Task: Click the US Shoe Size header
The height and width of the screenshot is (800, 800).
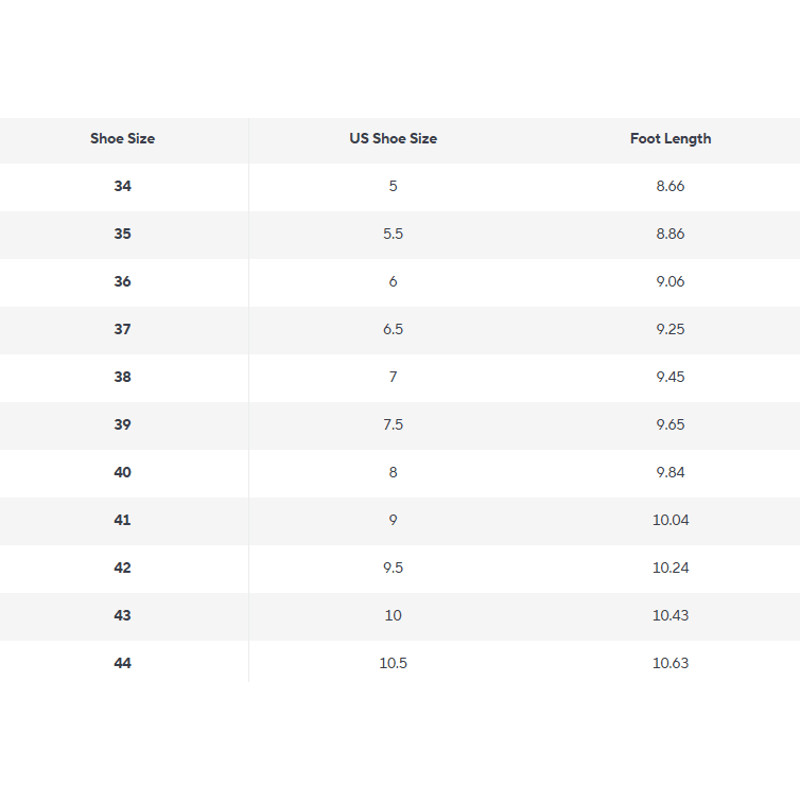Action: (x=393, y=139)
